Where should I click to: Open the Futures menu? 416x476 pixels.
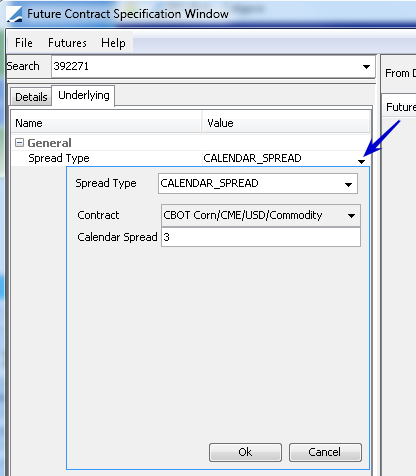67,43
